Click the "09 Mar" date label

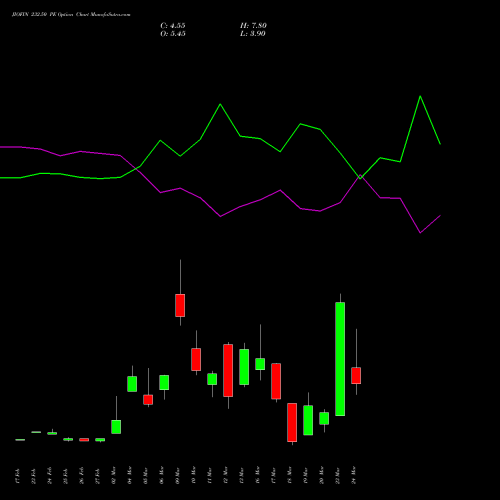tap(178, 475)
